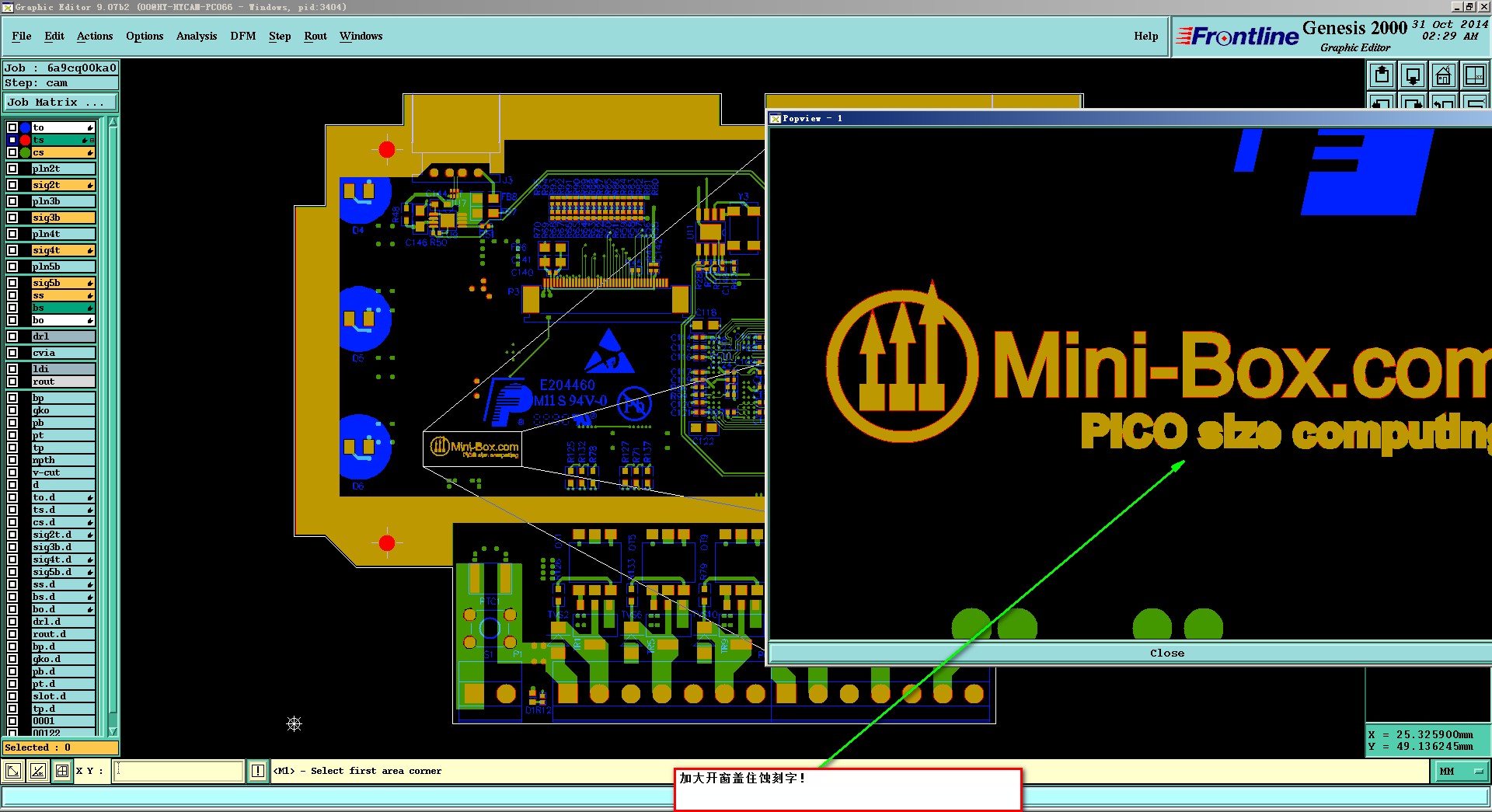Image resolution: width=1492 pixels, height=812 pixels.
Task: Select the npth layer name
Action: pyautogui.click(x=63, y=460)
